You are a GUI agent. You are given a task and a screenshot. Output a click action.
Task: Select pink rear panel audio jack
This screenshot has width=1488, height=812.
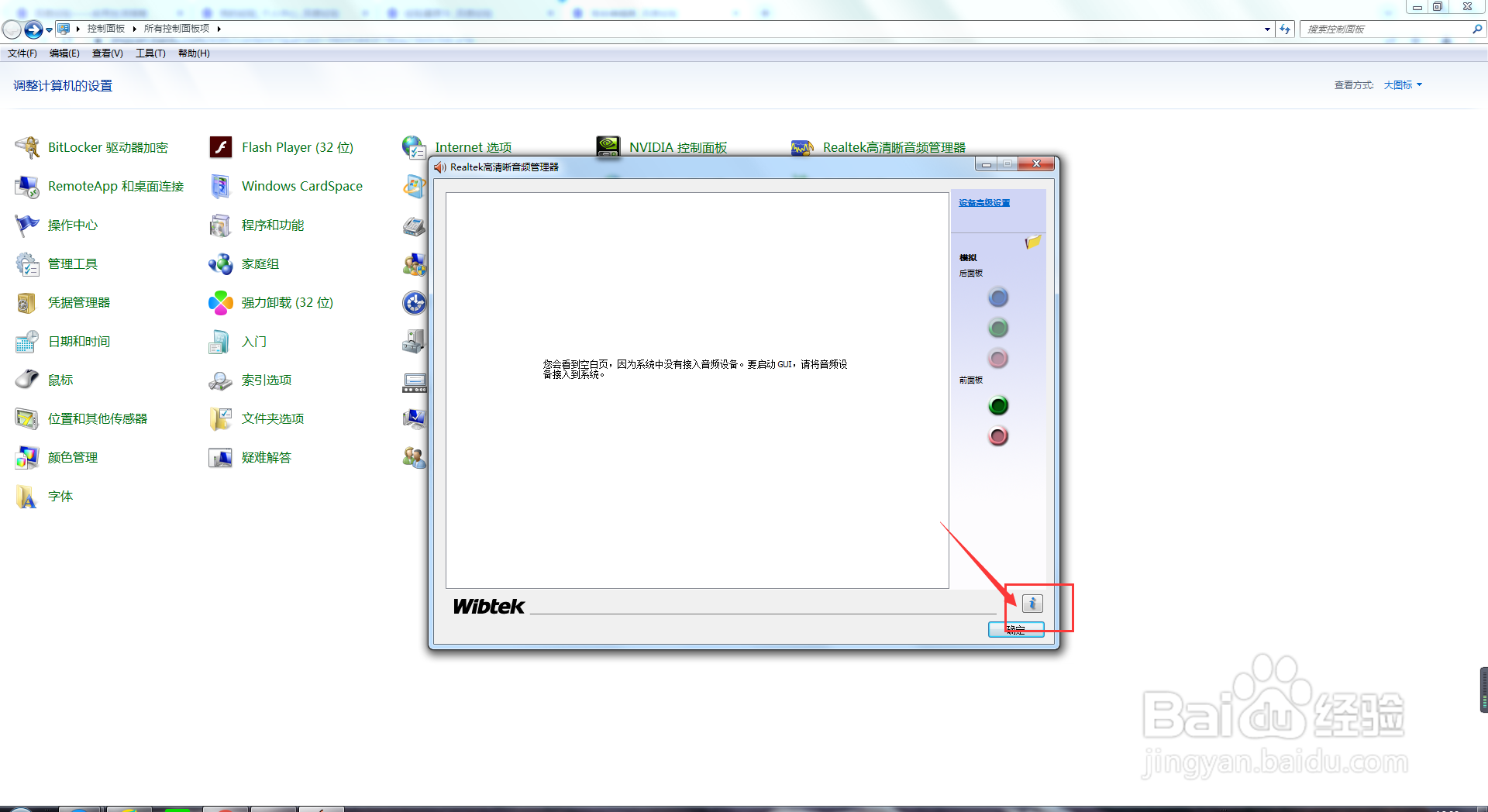point(998,358)
